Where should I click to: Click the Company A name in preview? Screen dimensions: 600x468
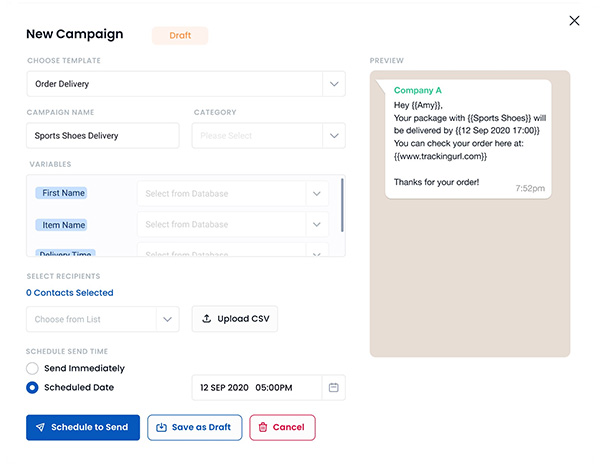click(417, 90)
